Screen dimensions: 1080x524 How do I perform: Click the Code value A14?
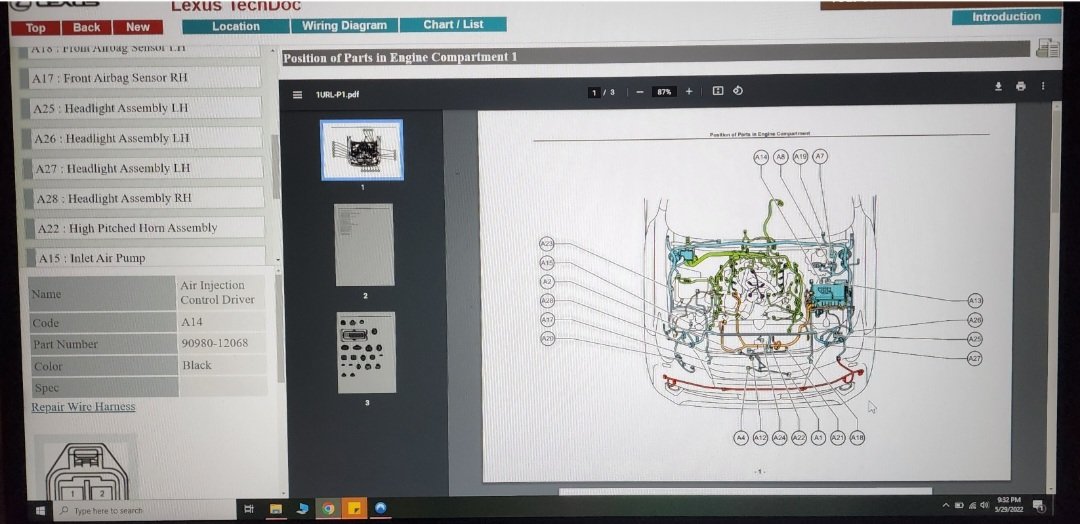tap(192, 322)
